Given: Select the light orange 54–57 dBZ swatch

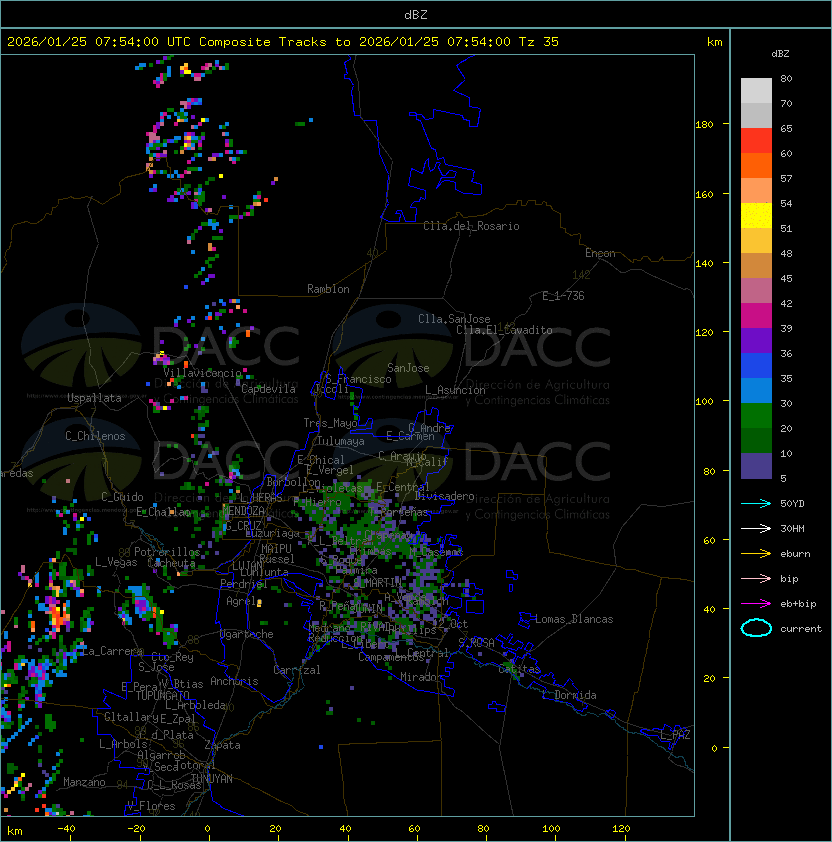Looking at the screenshot, I should (756, 191).
